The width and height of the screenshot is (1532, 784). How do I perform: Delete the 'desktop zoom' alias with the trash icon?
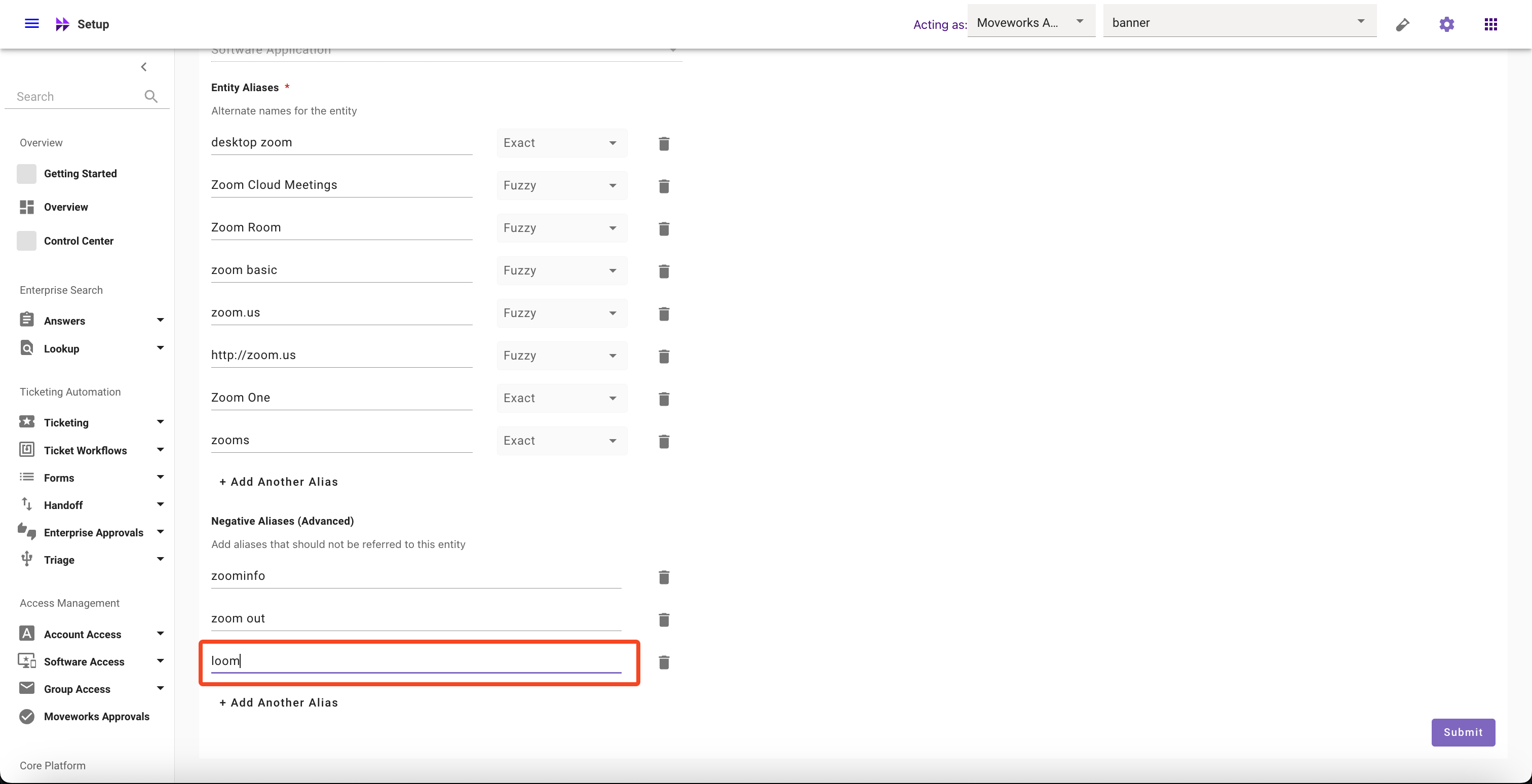click(664, 144)
